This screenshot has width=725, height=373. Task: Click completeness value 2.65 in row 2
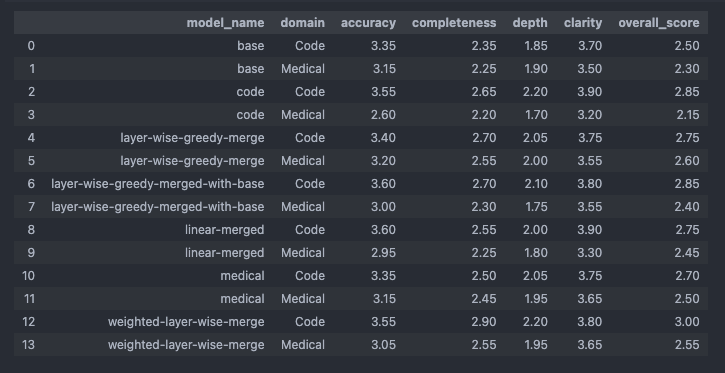point(484,92)
